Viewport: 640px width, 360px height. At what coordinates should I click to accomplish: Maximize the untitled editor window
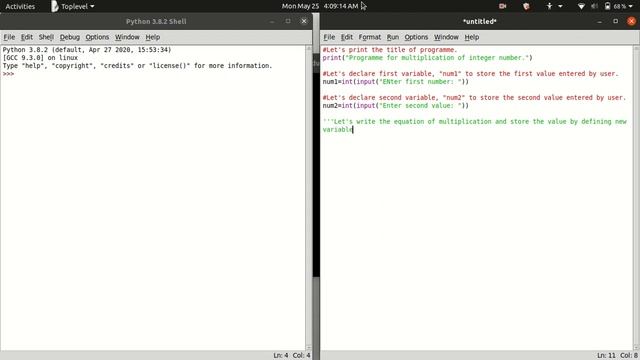pos(616,21)
